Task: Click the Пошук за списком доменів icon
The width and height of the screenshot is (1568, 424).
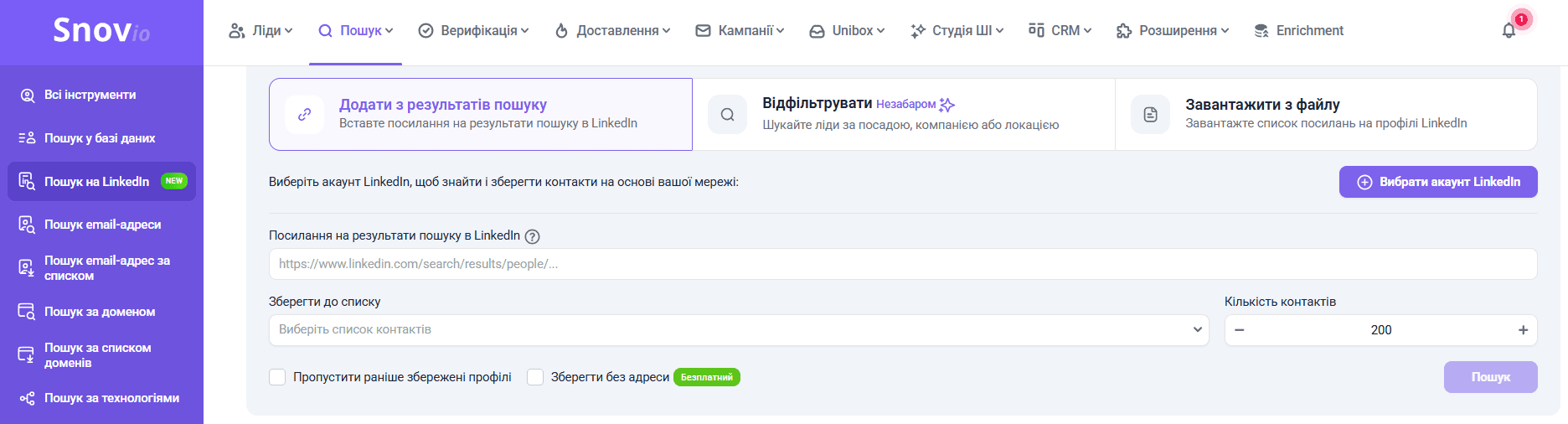Action: 27,354
